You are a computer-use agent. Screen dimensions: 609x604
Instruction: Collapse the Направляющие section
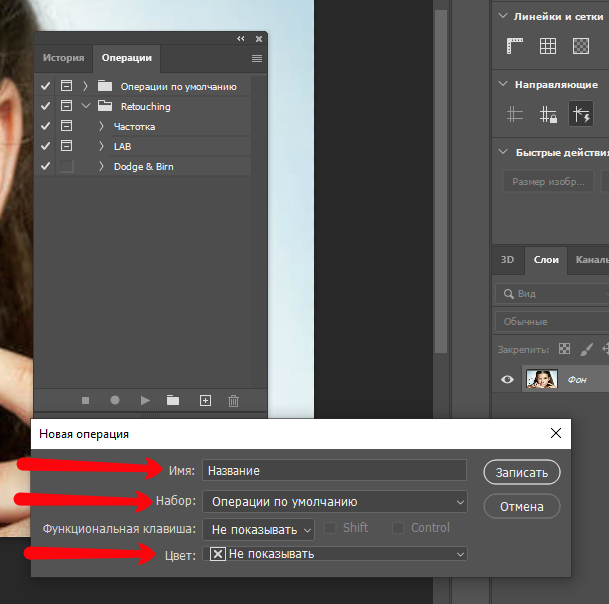pyautogui.click(x=503, y=84)
